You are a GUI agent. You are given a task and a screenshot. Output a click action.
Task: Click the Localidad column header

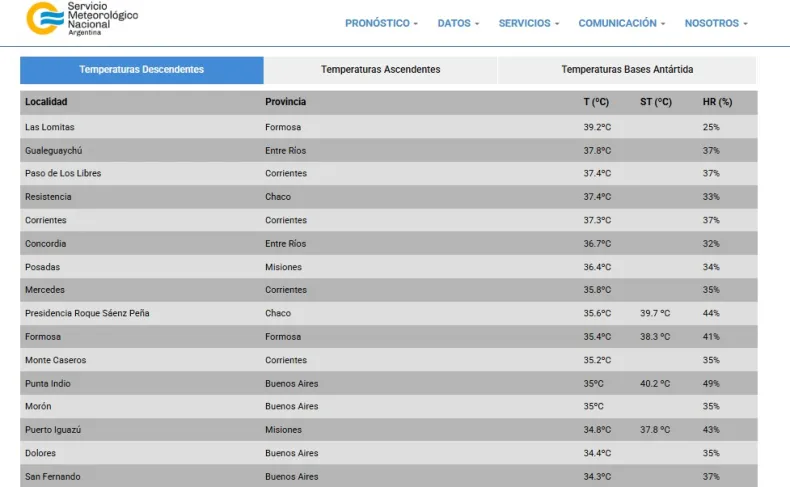coord(47,102)
